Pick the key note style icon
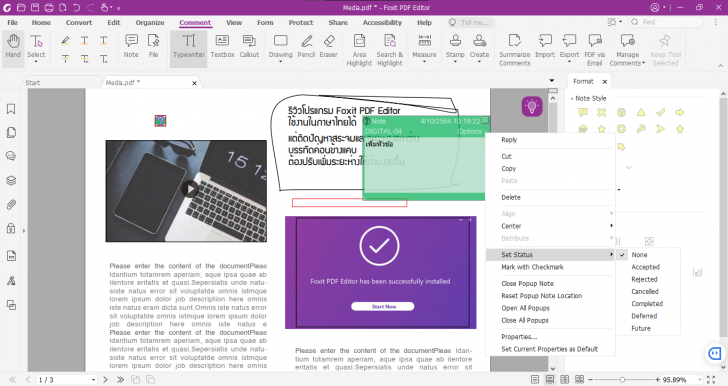The width and height of the screenshot is (728, 386). (641, 129)
